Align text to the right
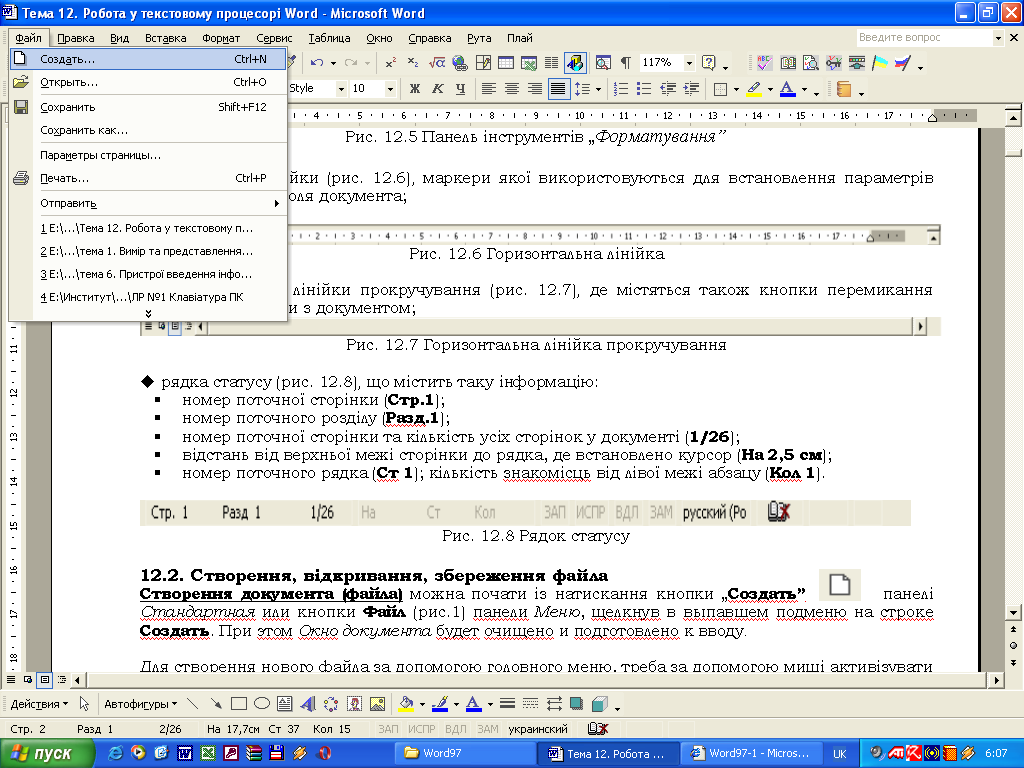This screenshot has height=768, width=1024. [x=535, y=88]
